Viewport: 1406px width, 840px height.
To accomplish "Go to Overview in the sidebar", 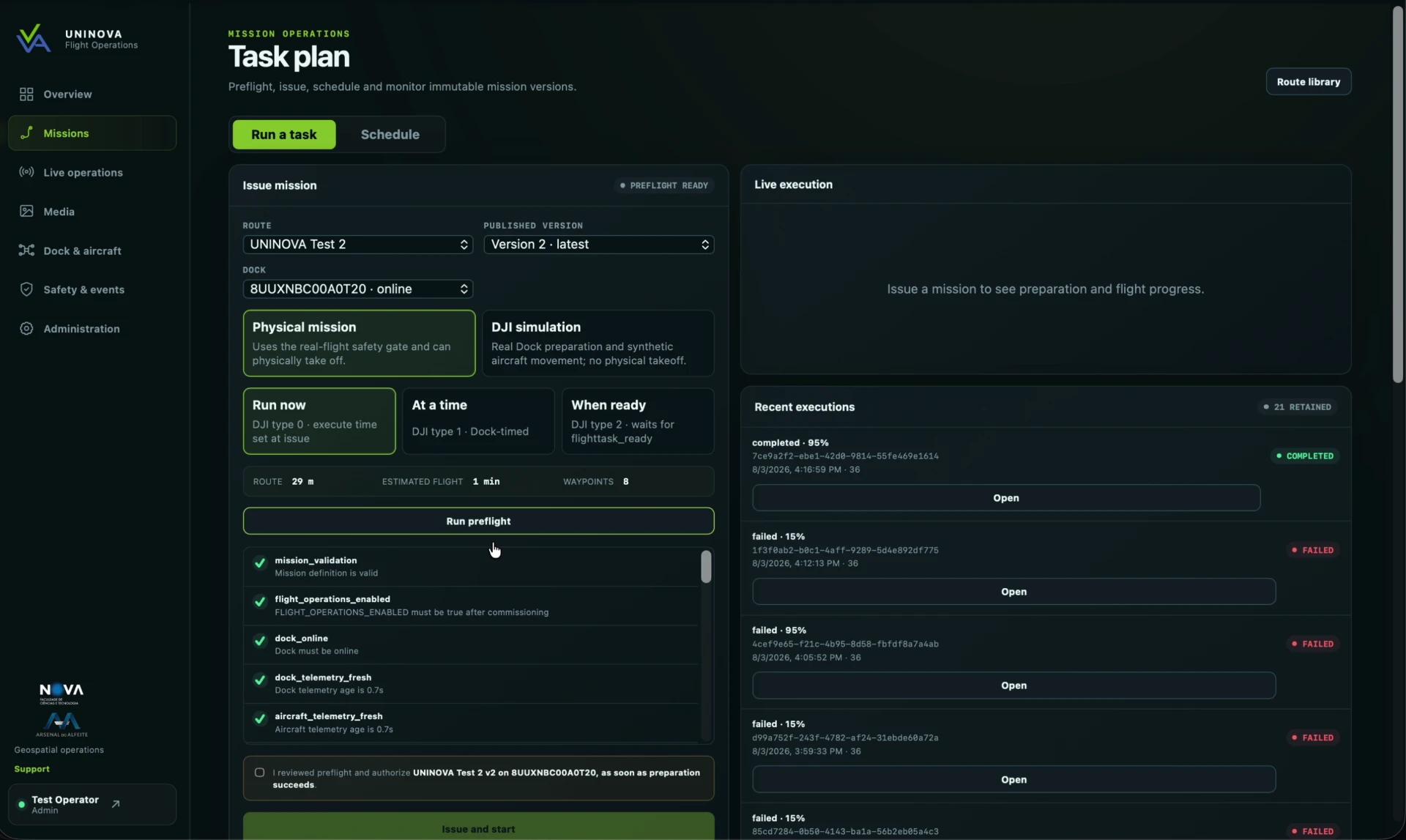I will [92, 94].
